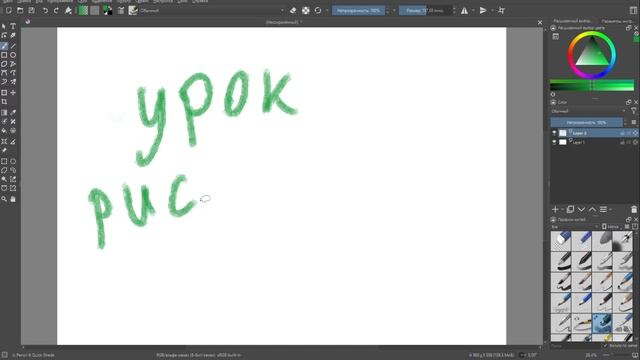Screen dimensions: 640x360
Task: Open the brush preset tag dropdown
Action: (574, 227)
